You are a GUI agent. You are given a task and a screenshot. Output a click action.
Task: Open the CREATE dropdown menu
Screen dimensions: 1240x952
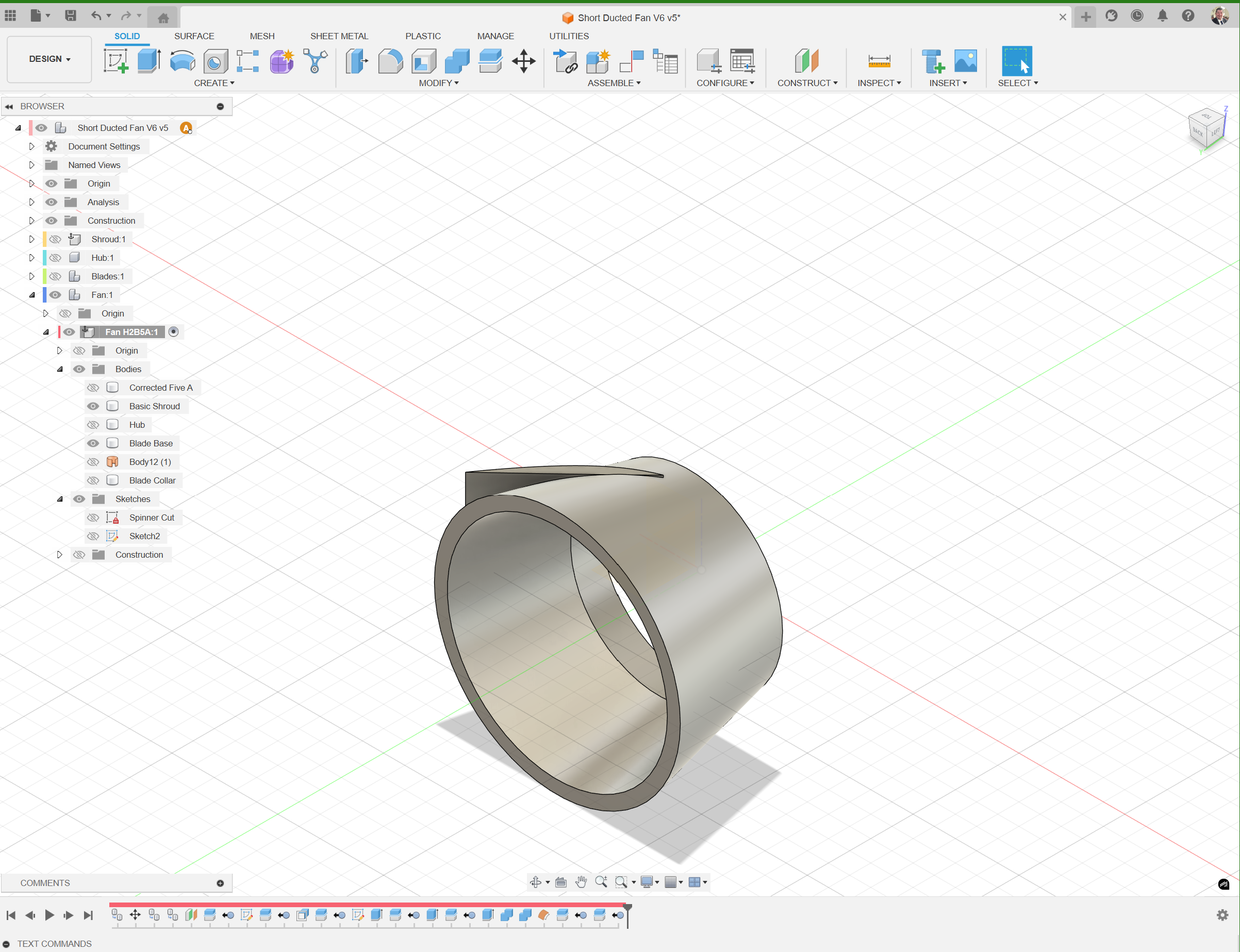(214, 83)
